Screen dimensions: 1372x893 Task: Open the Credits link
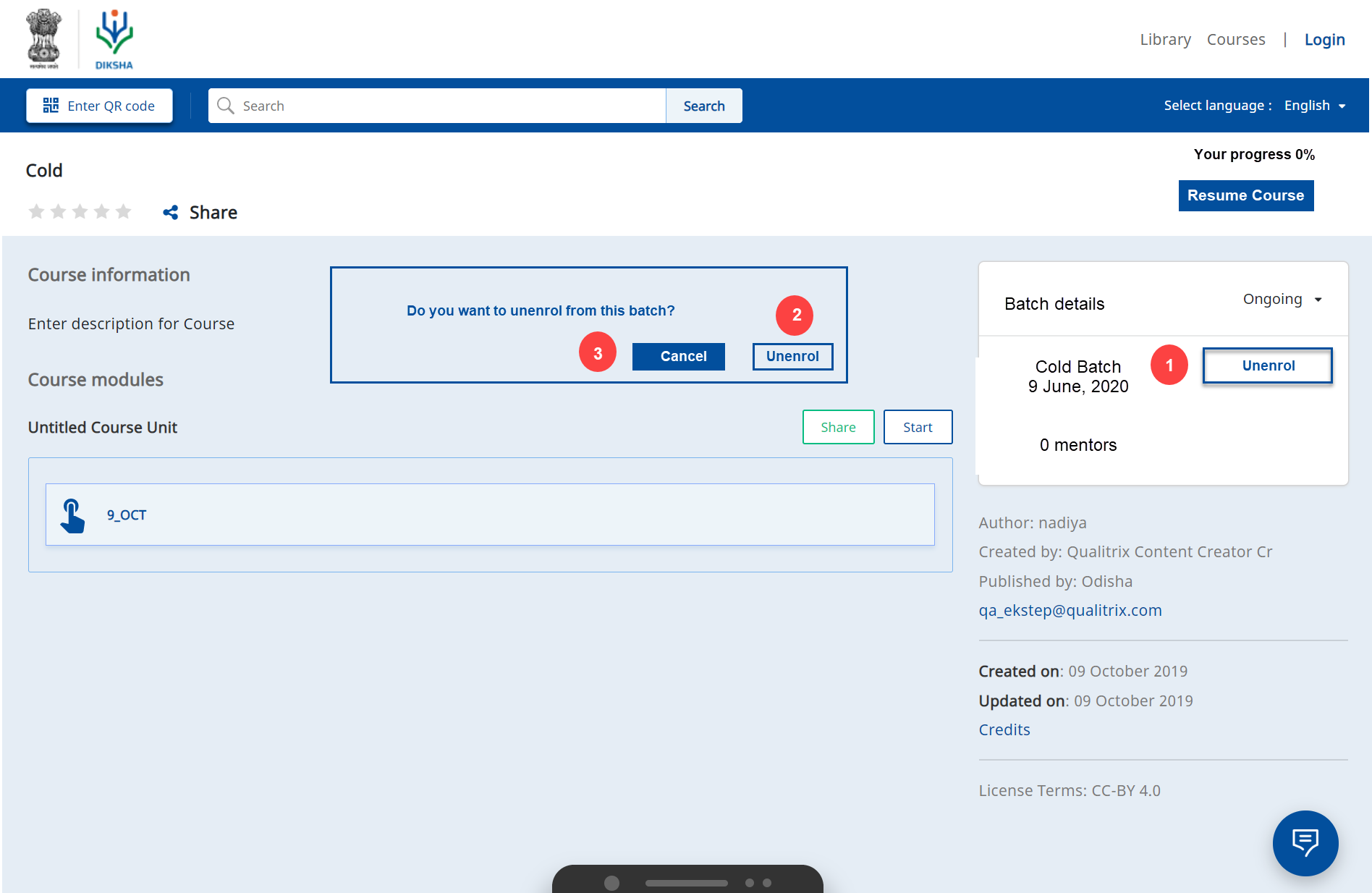point(1004,729)
